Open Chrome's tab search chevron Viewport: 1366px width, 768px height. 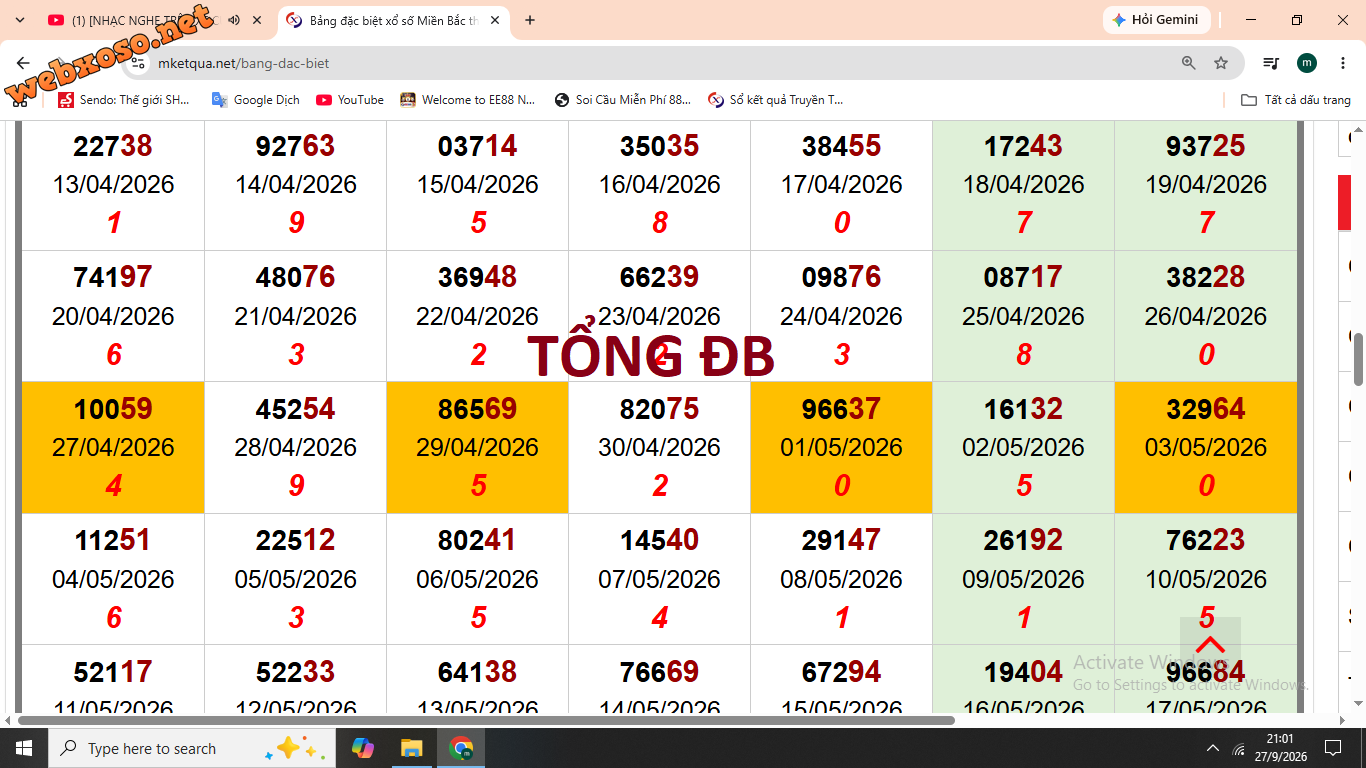click(x=20, y=20)
